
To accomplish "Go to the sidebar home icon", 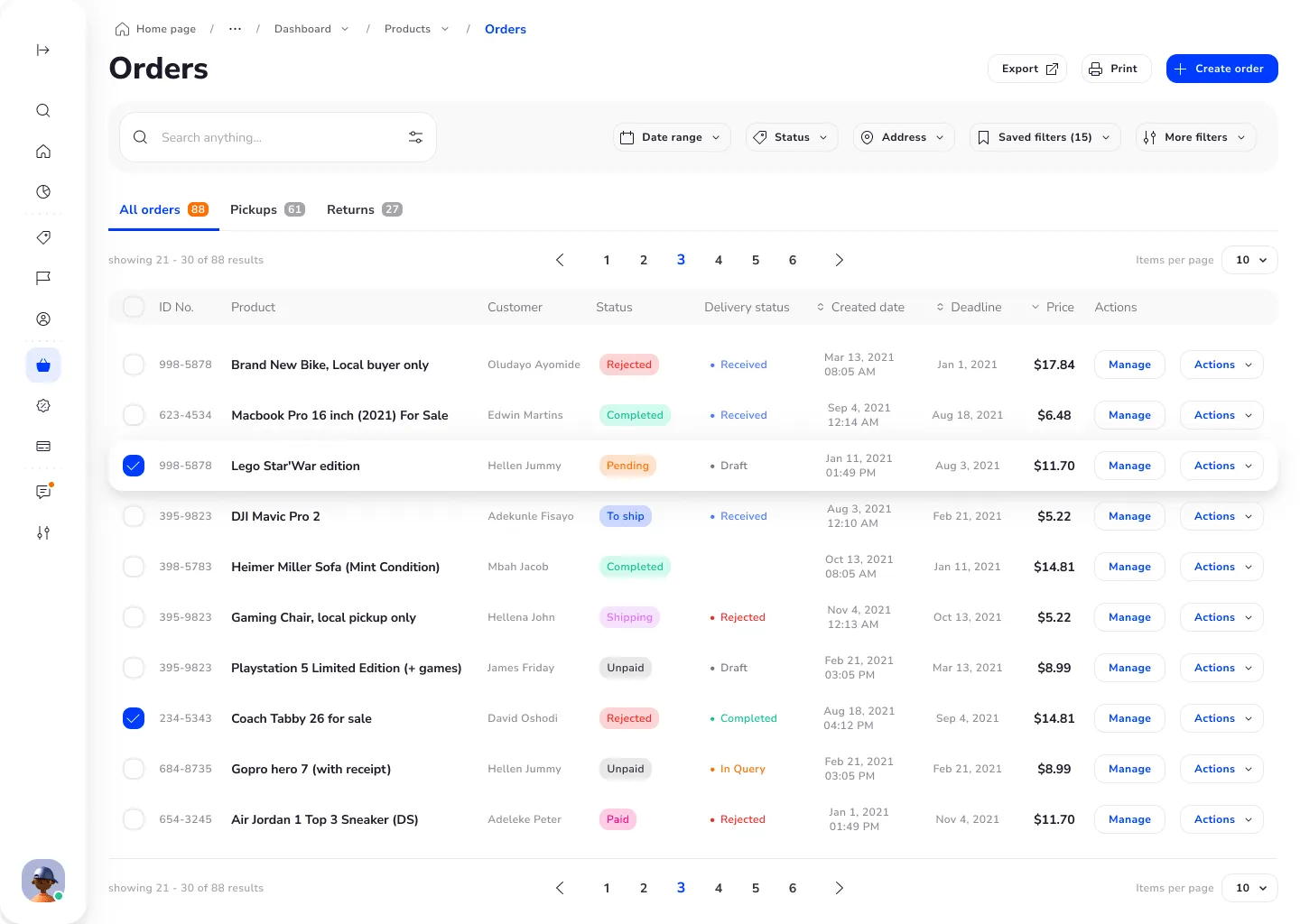I will coord(42,152).
